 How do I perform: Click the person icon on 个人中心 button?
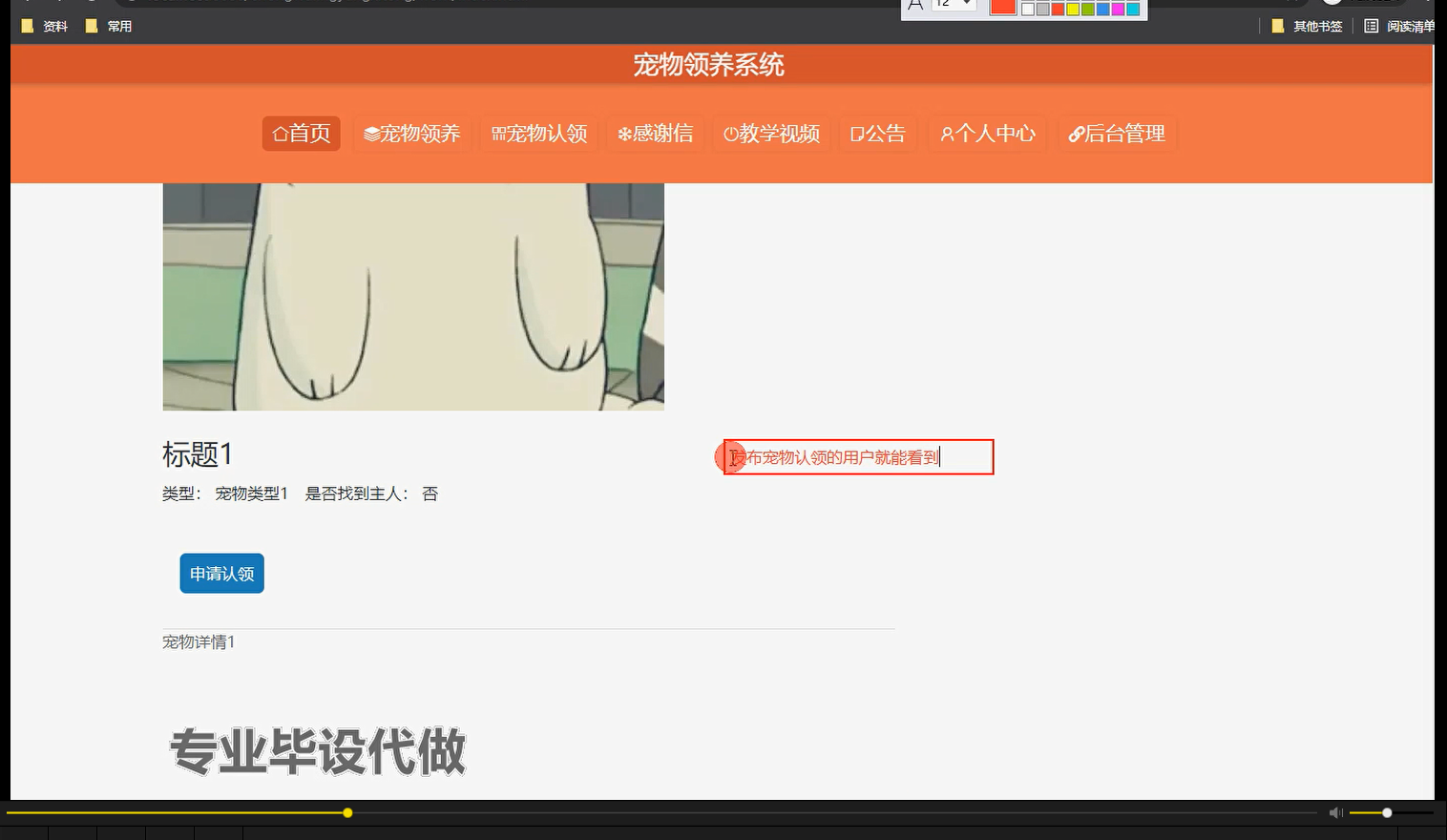[x=947, y=134]
